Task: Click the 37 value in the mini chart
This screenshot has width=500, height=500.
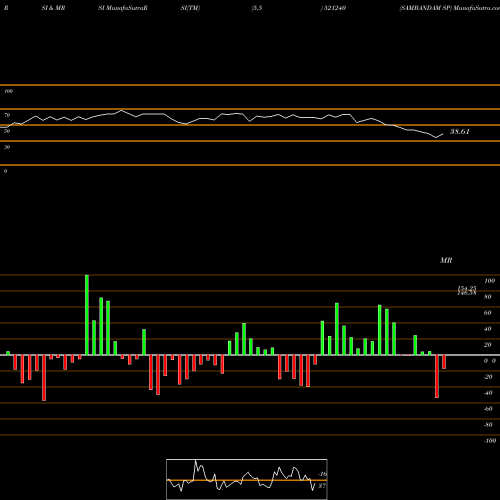Action: point(322,486)
